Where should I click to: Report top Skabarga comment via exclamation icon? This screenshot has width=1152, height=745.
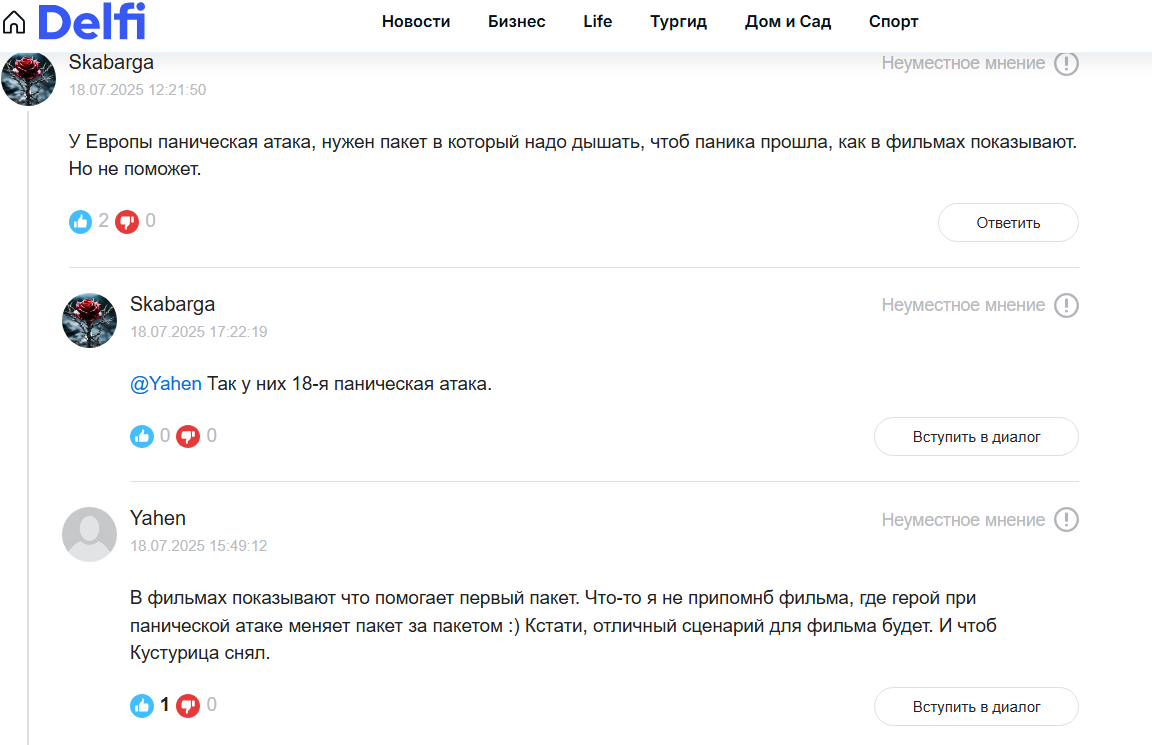[1066, 63]
